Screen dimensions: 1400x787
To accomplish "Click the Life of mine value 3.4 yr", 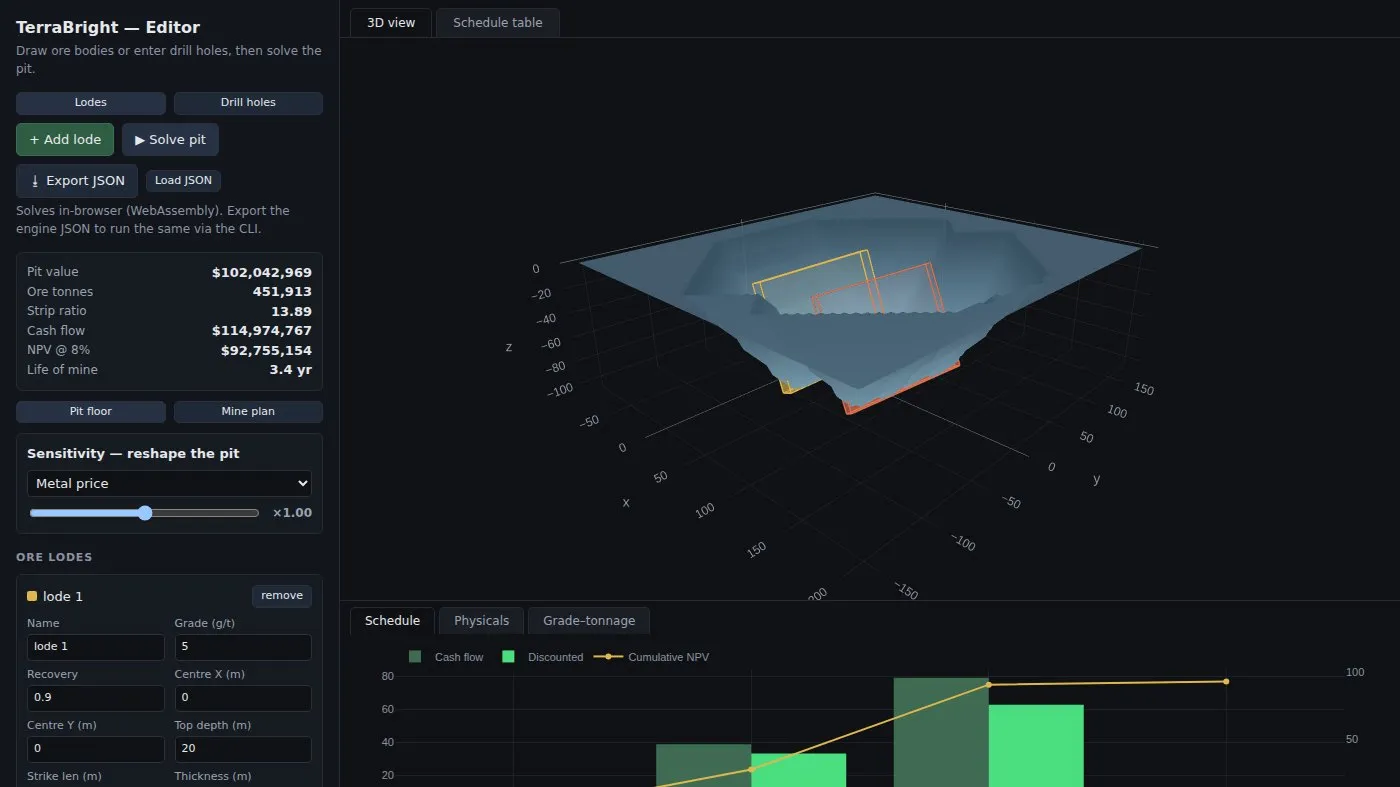I will point(291,370).
